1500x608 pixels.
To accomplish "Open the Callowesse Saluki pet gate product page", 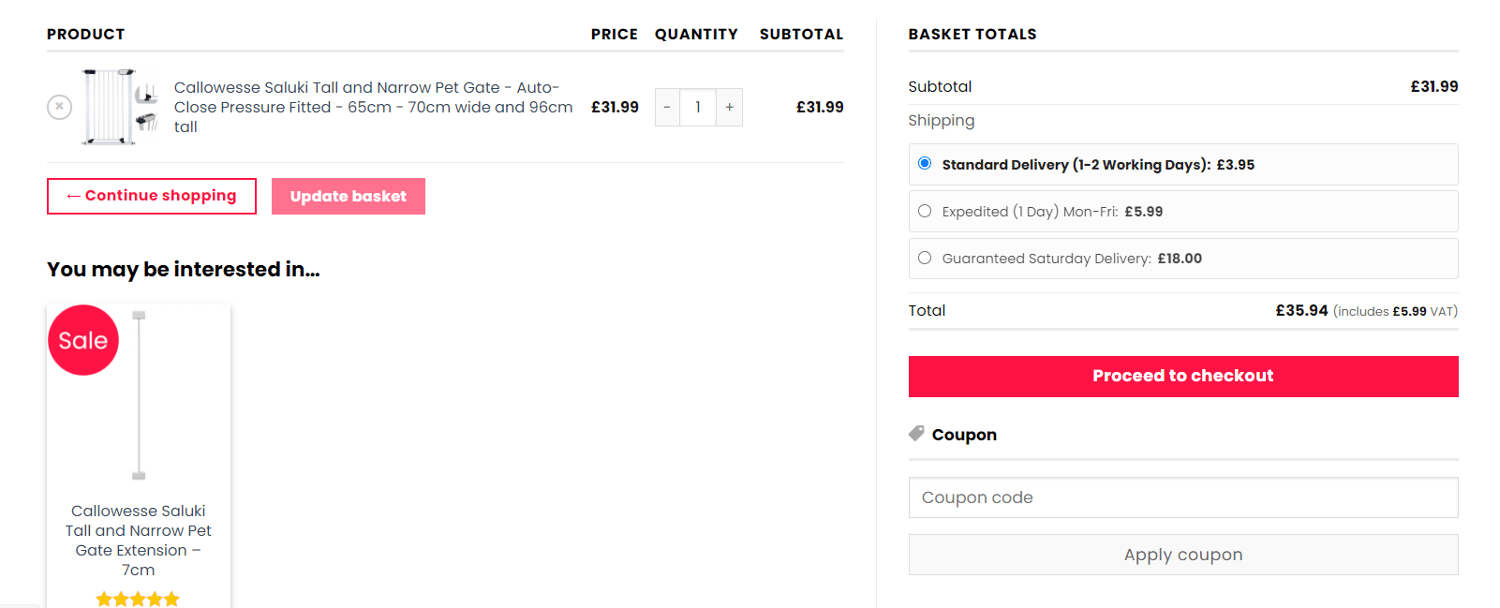I will coord(373,106).
